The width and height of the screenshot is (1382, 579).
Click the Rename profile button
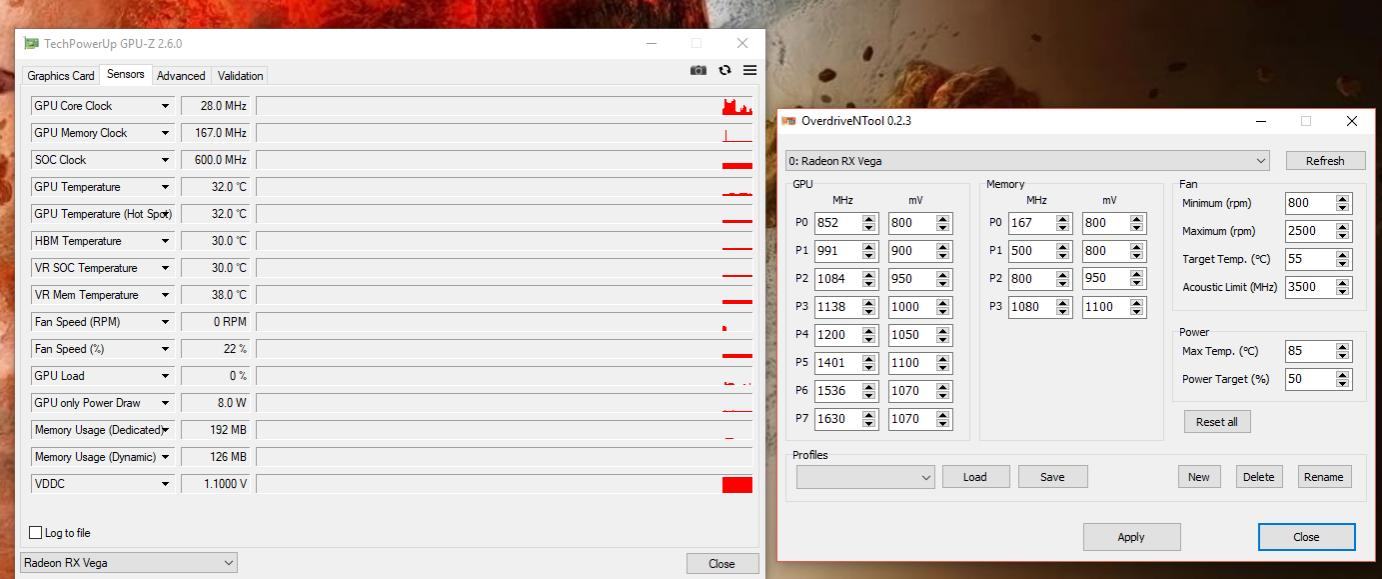click(x=1323, y=477)
